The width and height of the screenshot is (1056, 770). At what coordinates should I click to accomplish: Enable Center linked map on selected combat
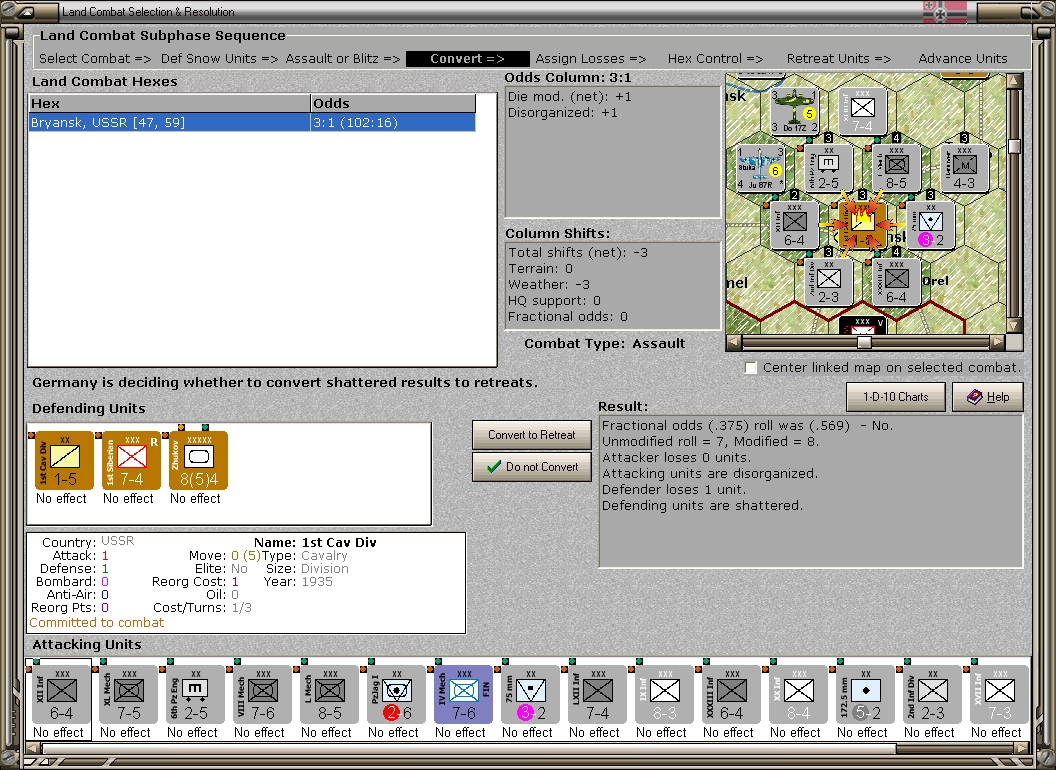[x=751, y=368]
